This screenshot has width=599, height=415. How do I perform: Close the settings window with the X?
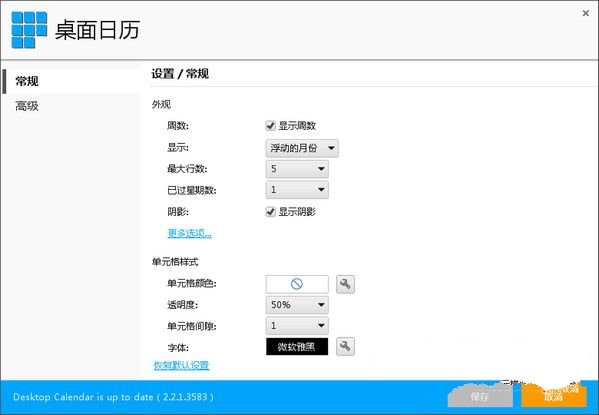click(x=586, y=13)
